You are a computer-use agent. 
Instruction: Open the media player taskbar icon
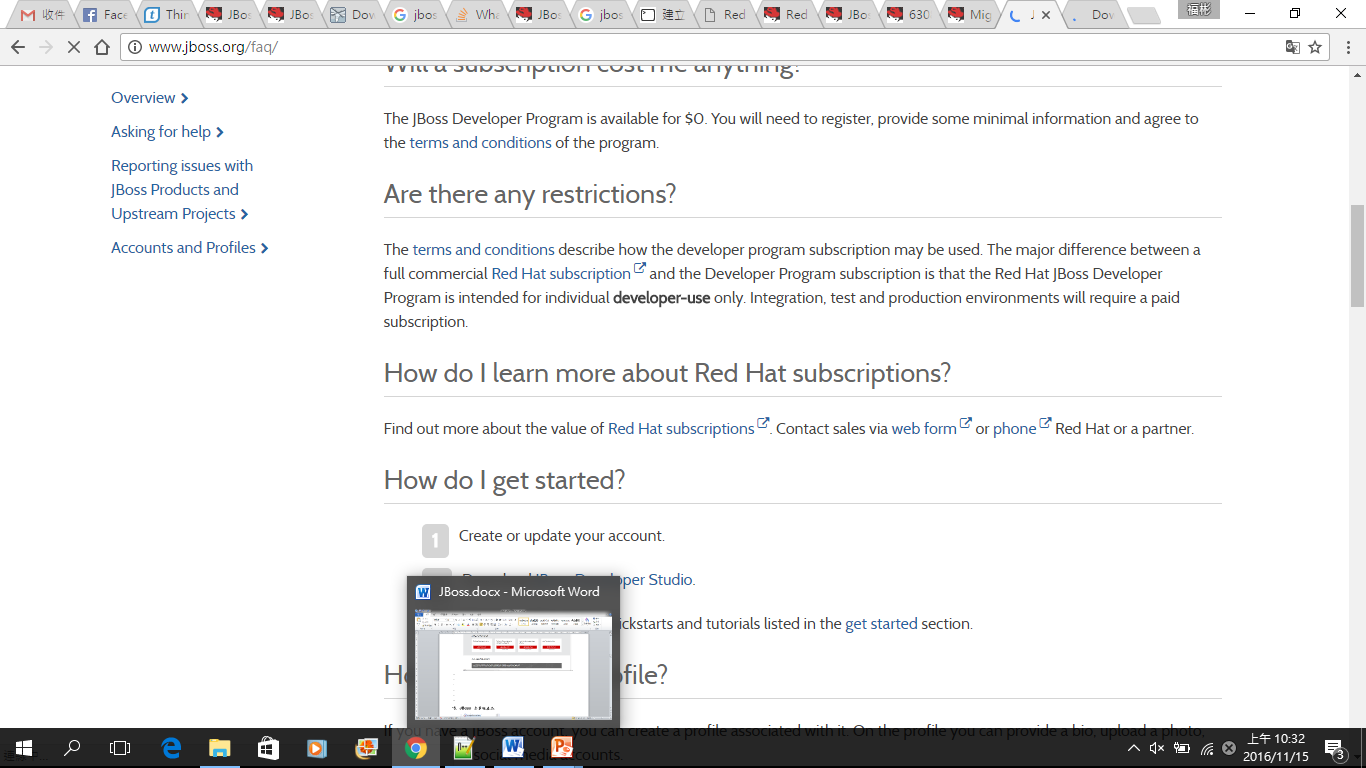(x=317, y=748)
